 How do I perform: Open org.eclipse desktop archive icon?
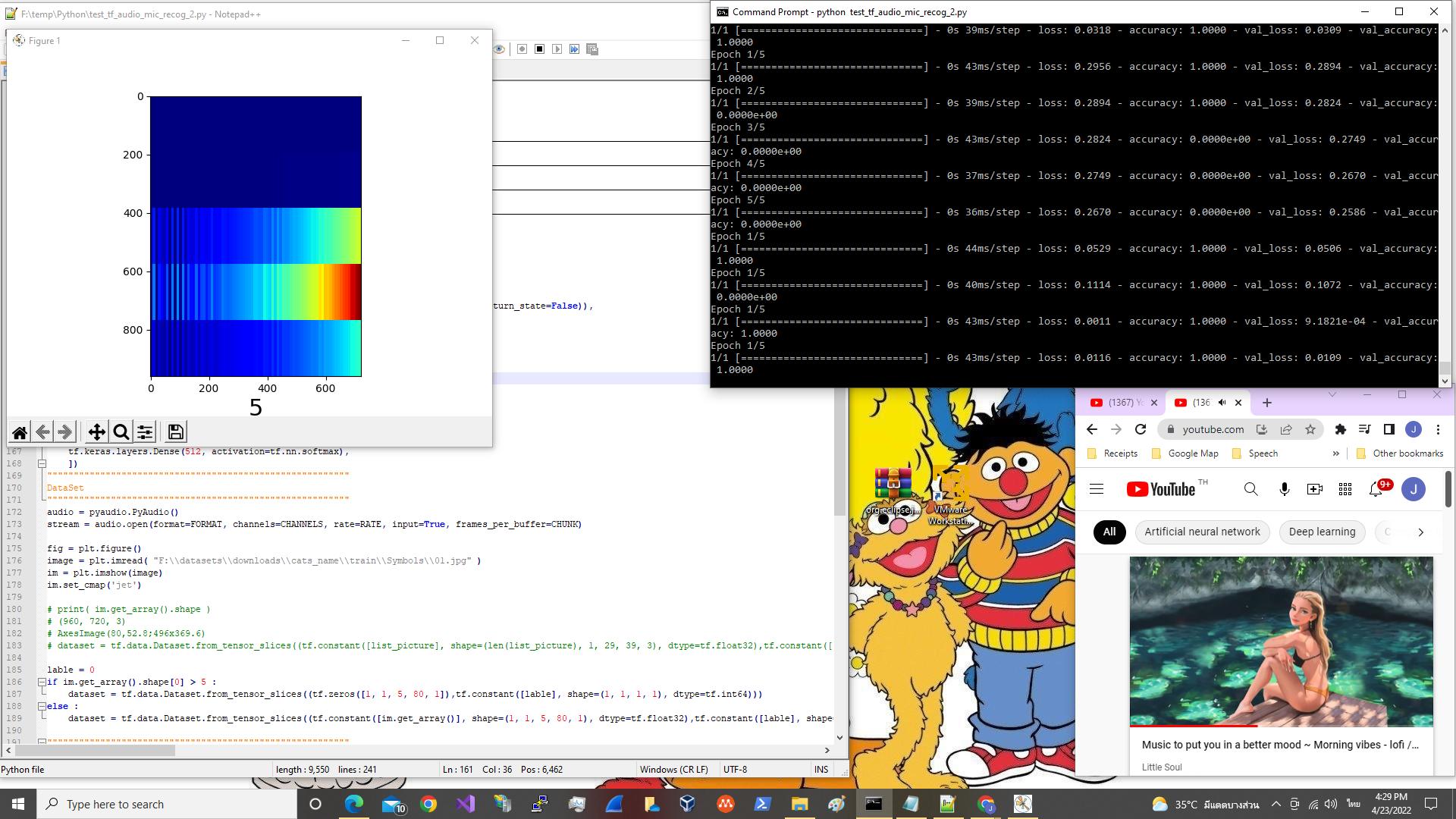(893, 491)
